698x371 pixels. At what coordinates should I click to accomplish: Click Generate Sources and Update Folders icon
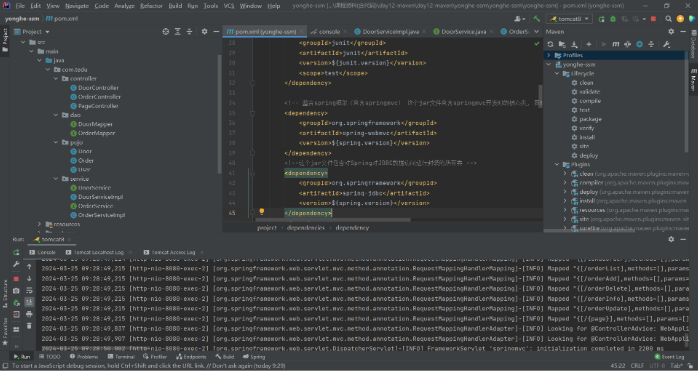click(x=562, y=44)
